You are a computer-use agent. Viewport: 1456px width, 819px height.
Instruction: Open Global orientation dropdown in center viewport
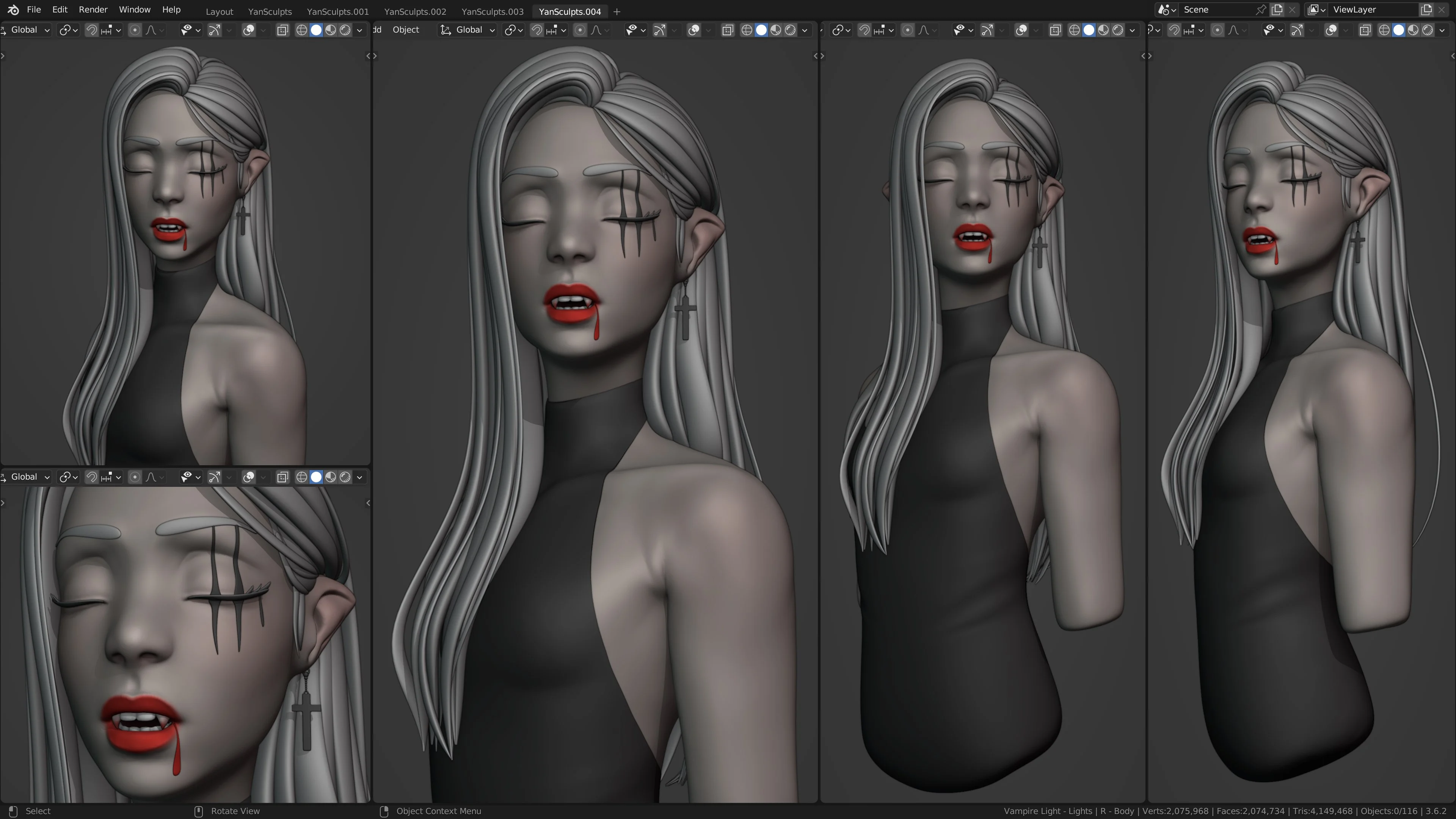(x=468, y=30)
